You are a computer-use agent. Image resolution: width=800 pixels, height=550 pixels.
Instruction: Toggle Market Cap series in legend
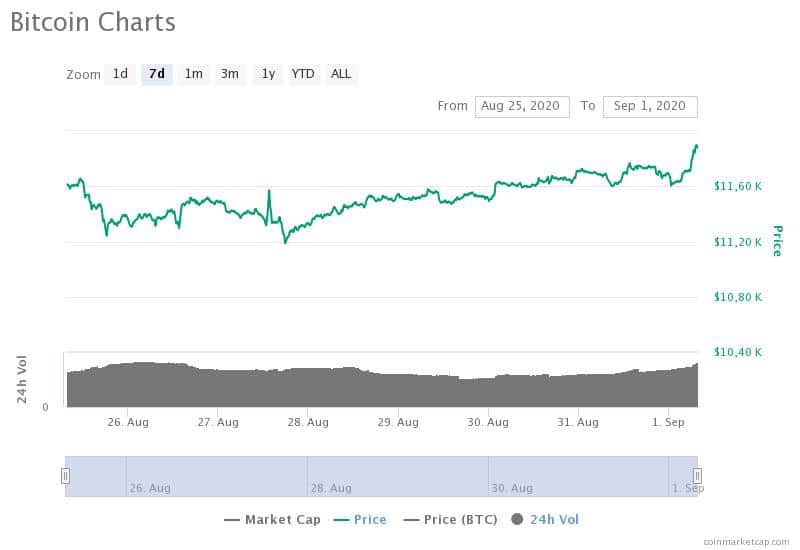(x=272, y=520)
